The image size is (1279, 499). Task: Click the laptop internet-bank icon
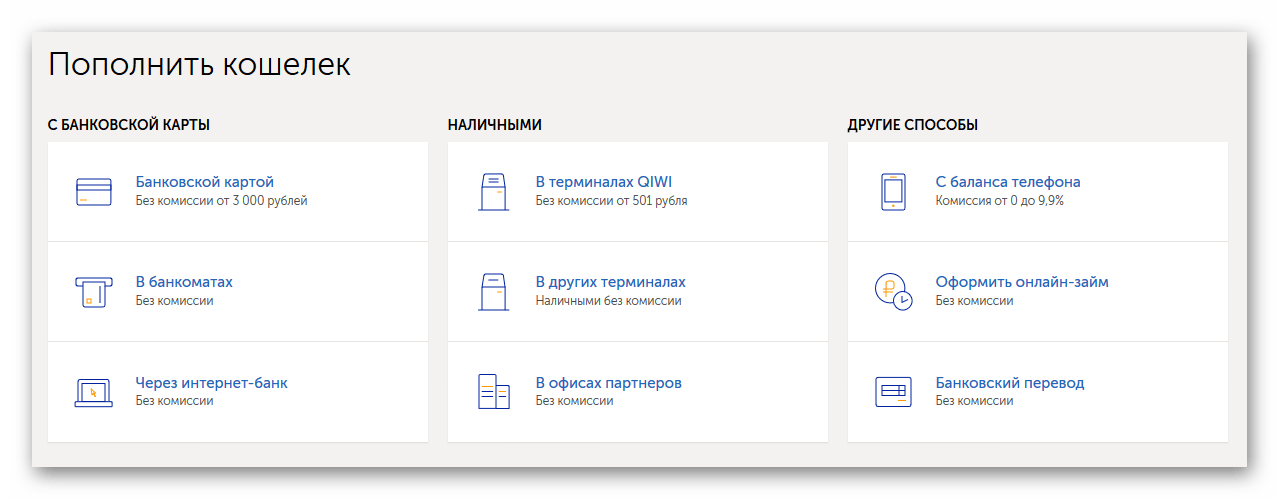94,391
